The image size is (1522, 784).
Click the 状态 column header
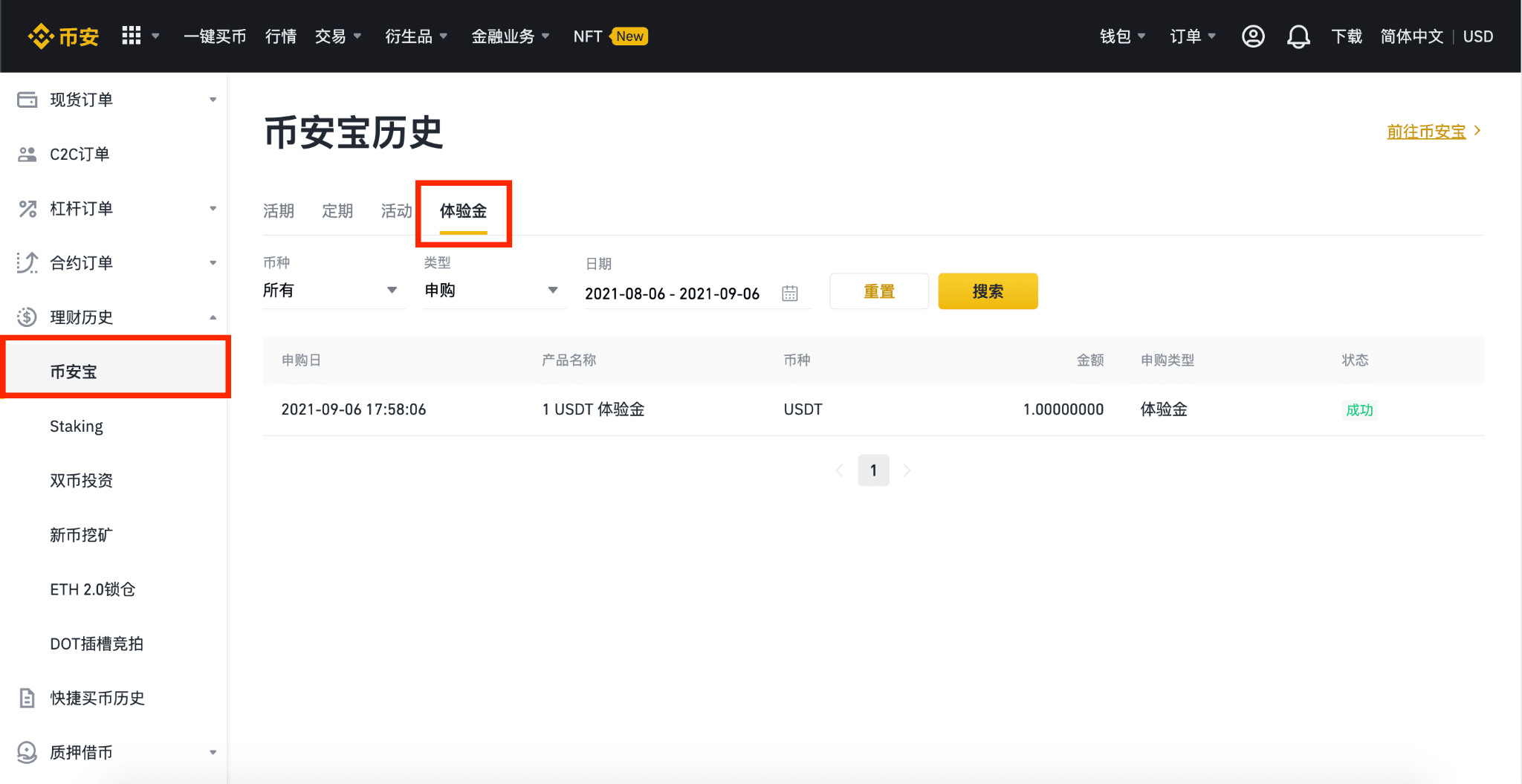tap(1355, 360)
